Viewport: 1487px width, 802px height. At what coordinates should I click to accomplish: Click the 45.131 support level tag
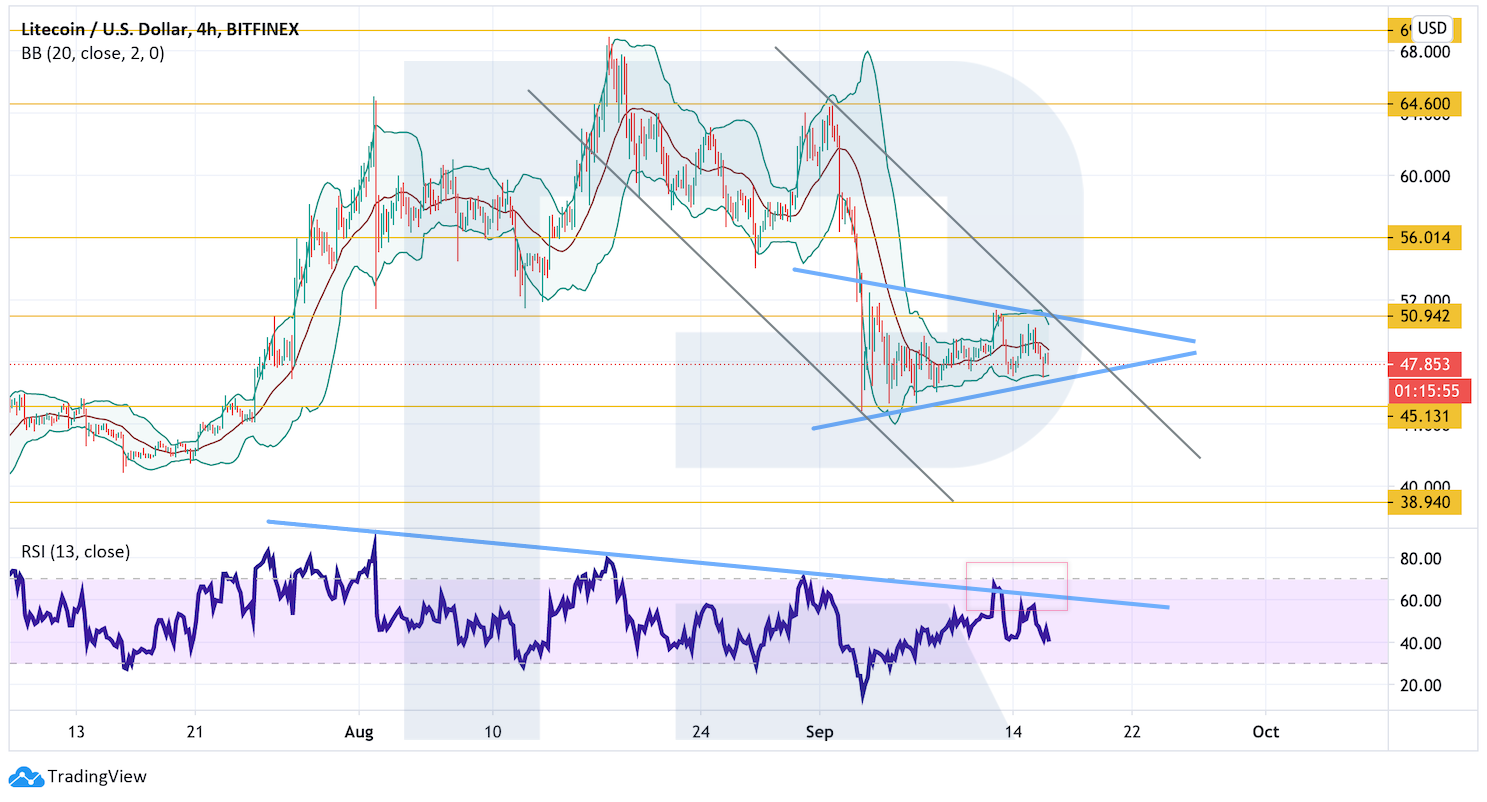(1425, 416)
